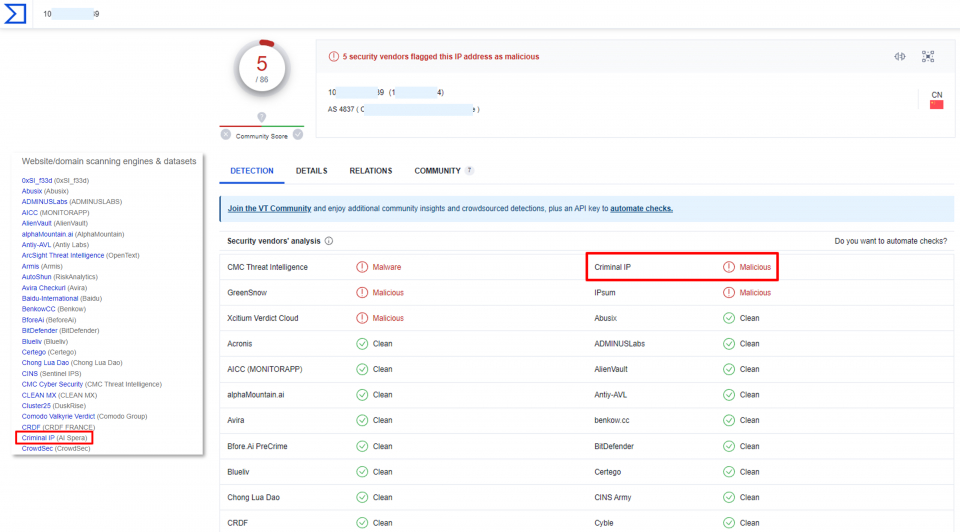Click the Criminal IP vendor name in table
The width and height of the screenshot is (960, 532).
tap(612, 267)
